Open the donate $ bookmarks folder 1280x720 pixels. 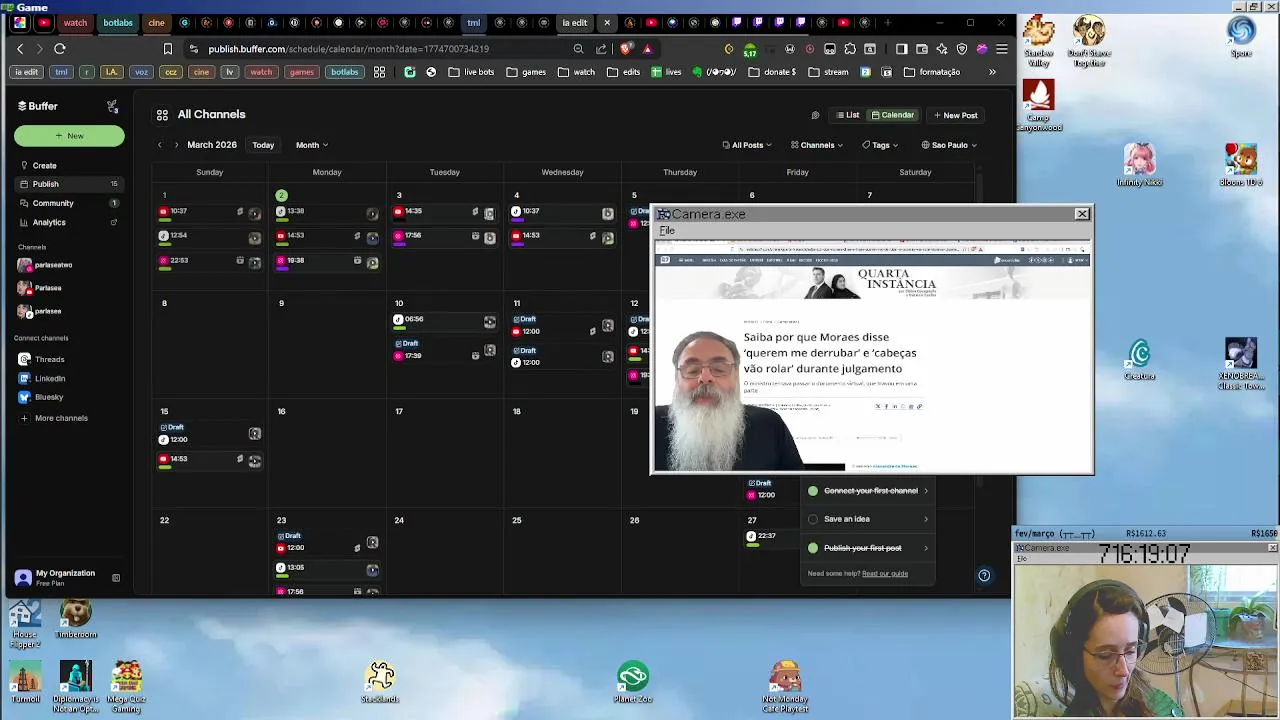pos(774,72)
